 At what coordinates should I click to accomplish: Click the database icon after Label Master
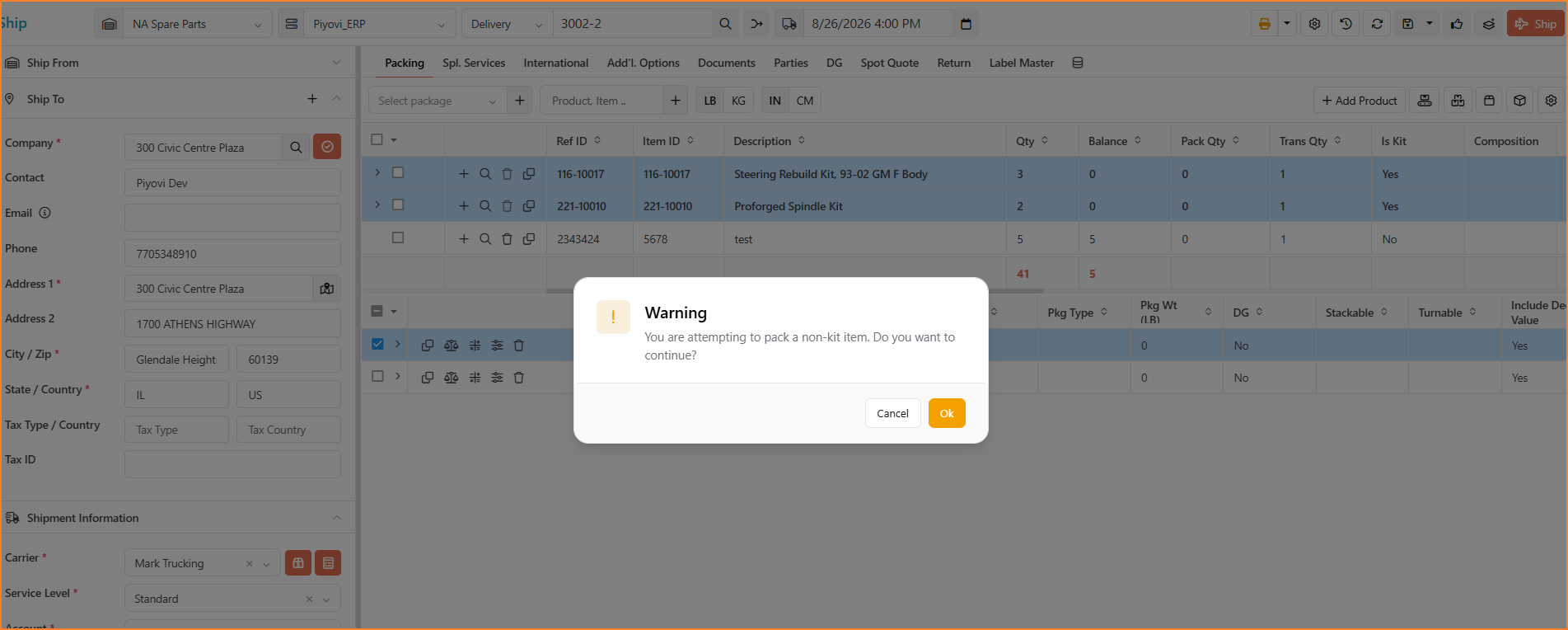click(1078, 63)
